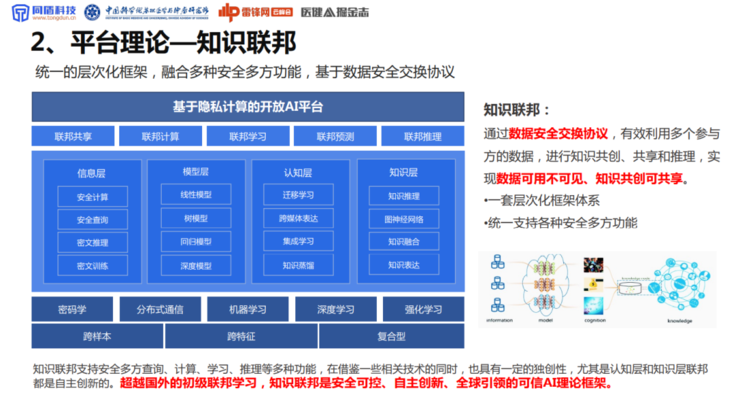Click the 跨特征 bottom bar

(241, 336)
